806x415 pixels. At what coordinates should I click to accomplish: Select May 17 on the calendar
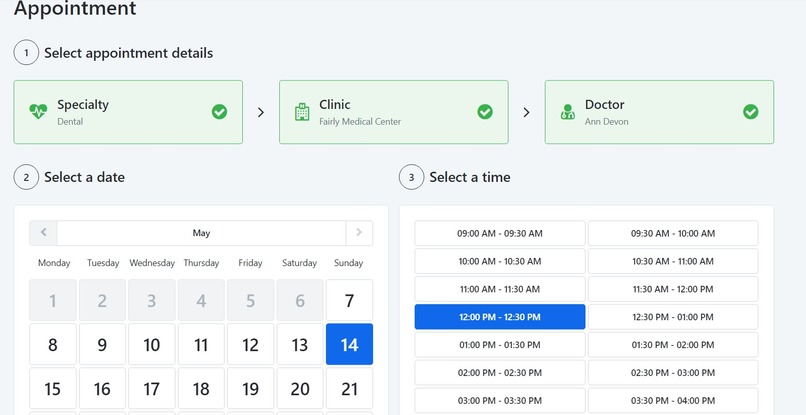pos(152,388)
